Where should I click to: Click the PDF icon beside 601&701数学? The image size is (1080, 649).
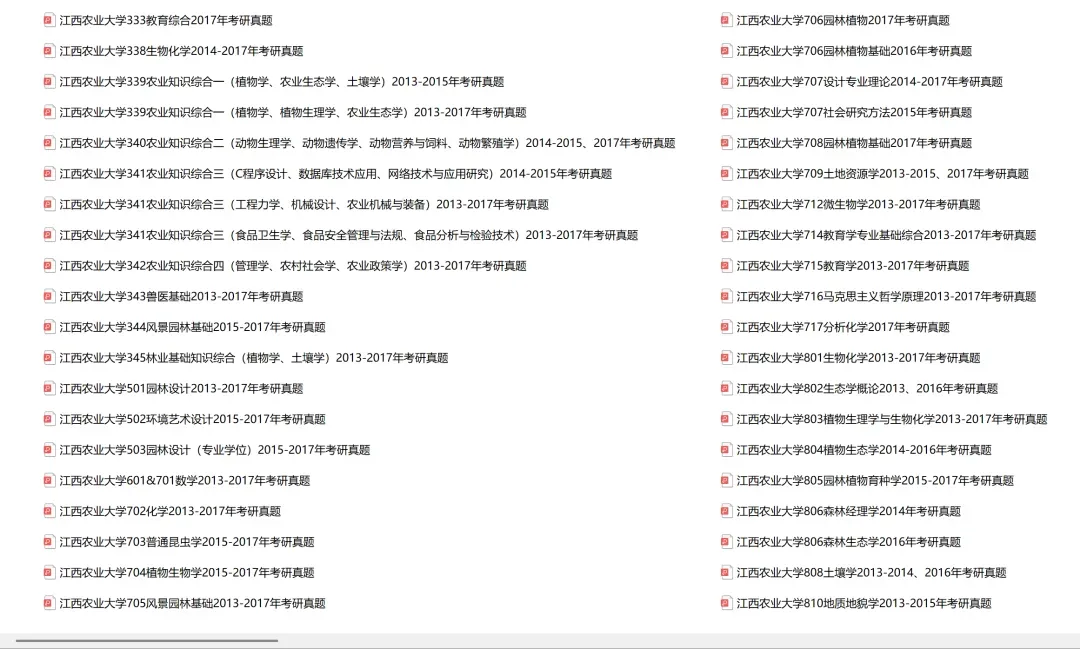point(48,480)
